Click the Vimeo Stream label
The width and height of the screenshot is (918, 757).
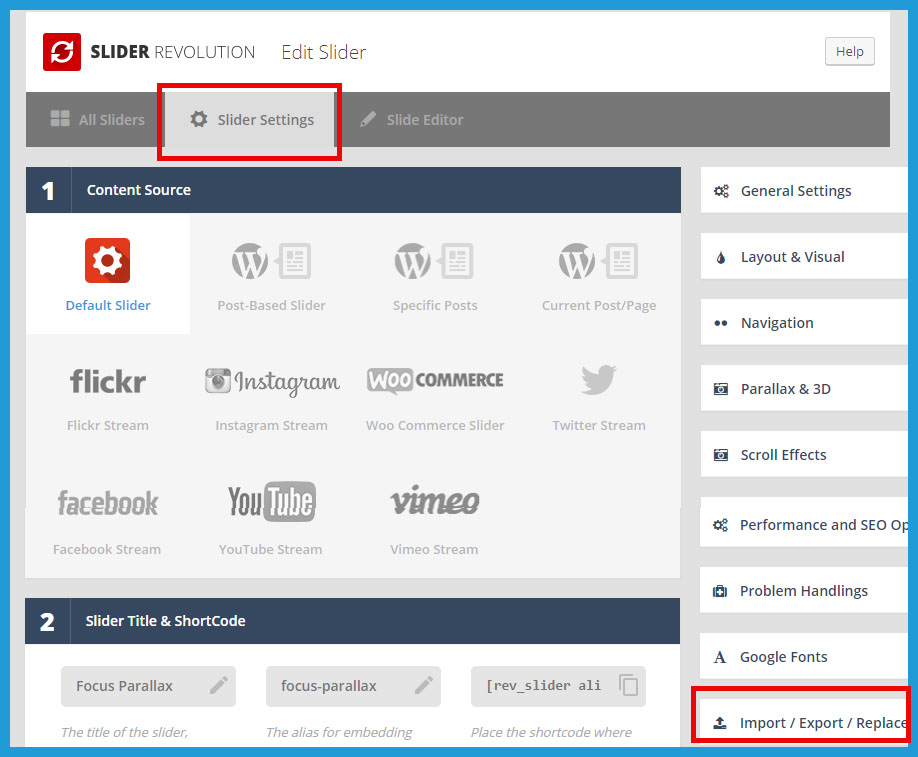click(x=434, y=550)
